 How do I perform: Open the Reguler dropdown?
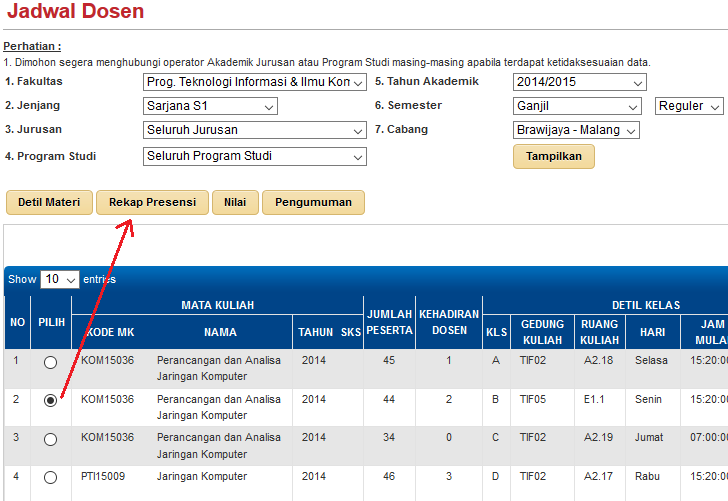689,106
